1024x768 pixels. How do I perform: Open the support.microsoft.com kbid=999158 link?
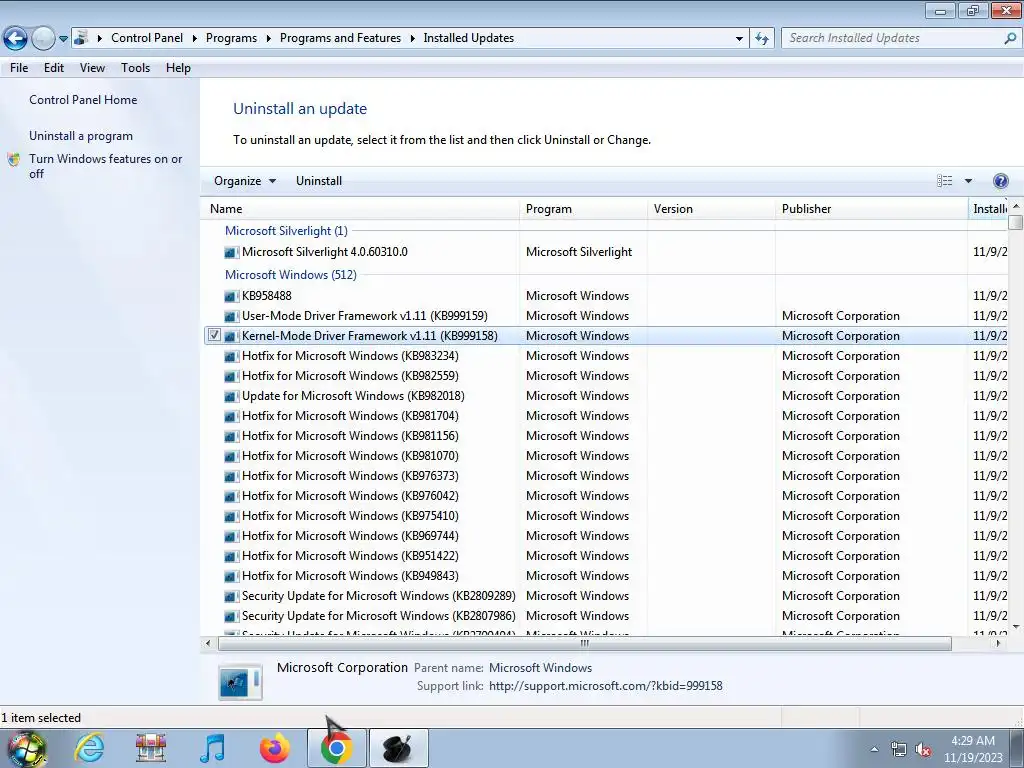click(605, 686)
